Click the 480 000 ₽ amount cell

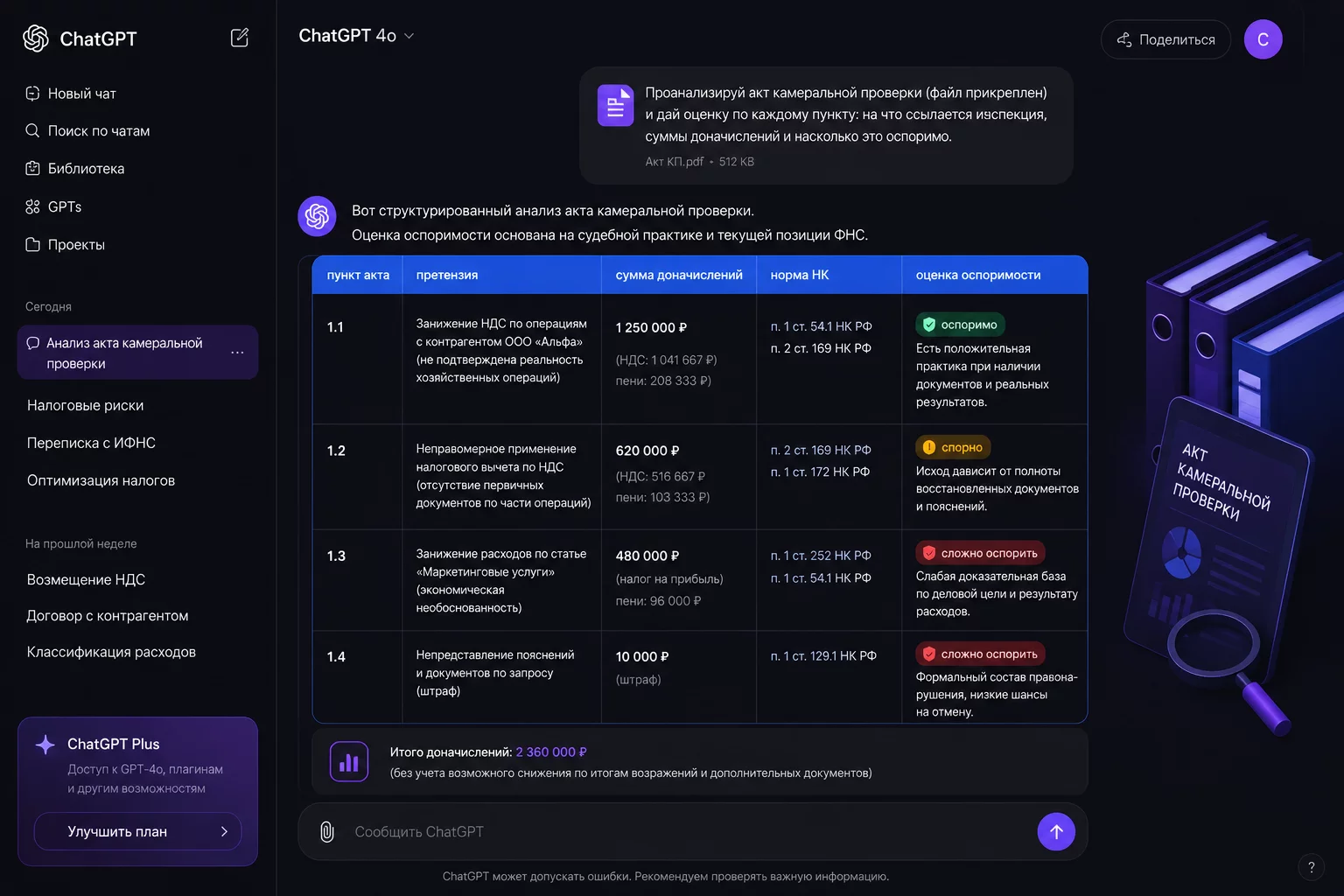[x=647, y=556]
